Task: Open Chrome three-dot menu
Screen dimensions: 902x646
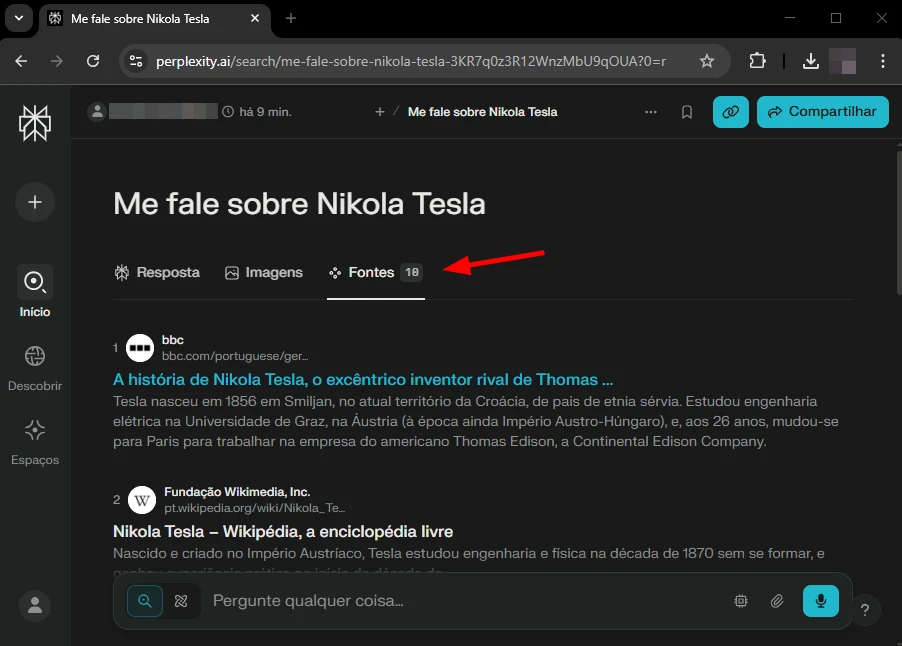Action: (x=882, y=61)
